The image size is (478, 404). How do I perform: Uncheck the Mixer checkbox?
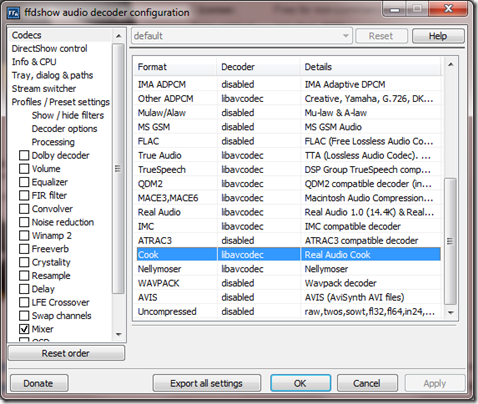pyautogui.click(x=24, y=329)
